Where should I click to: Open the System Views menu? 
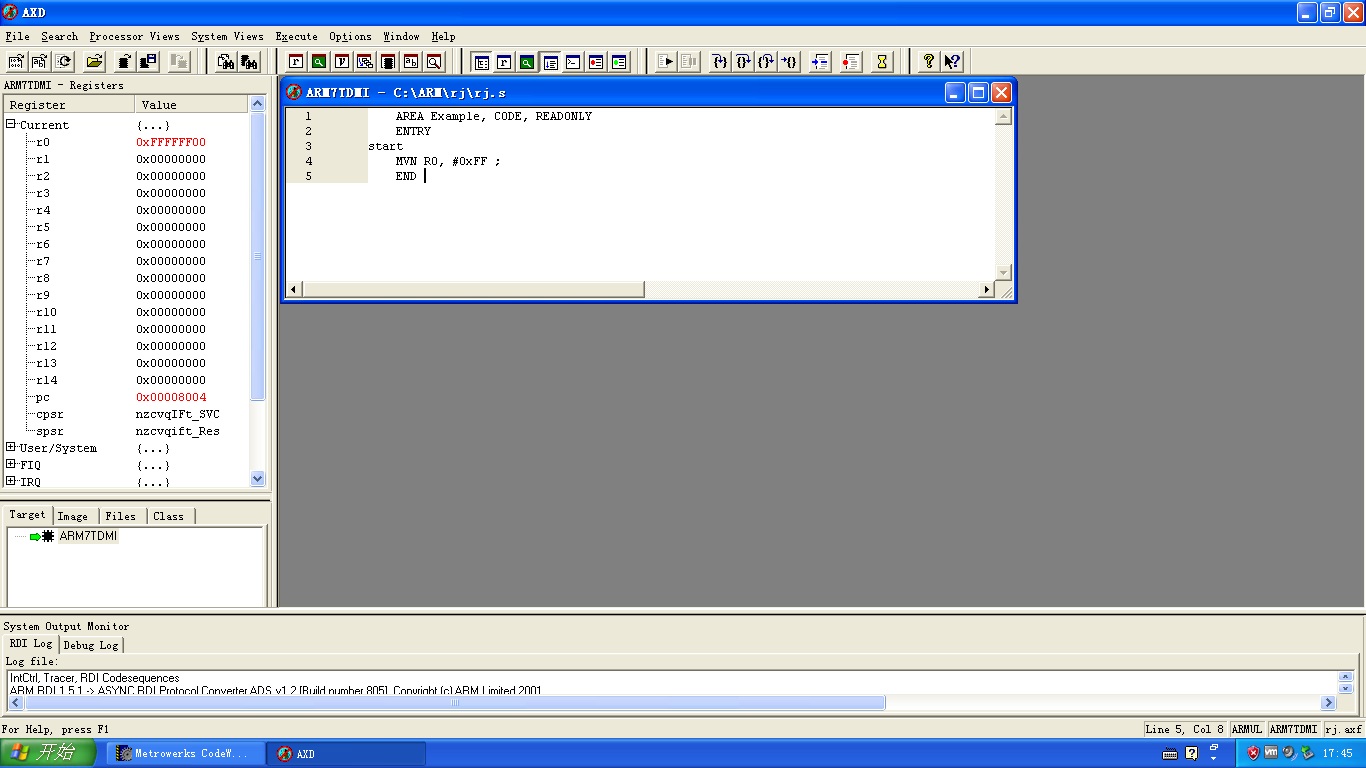point(227,36)
